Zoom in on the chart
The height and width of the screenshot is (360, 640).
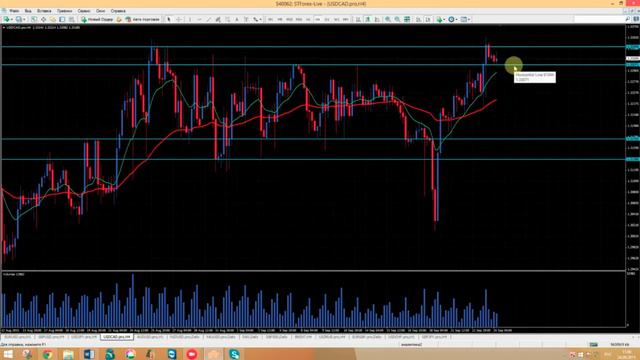[388, 19]
